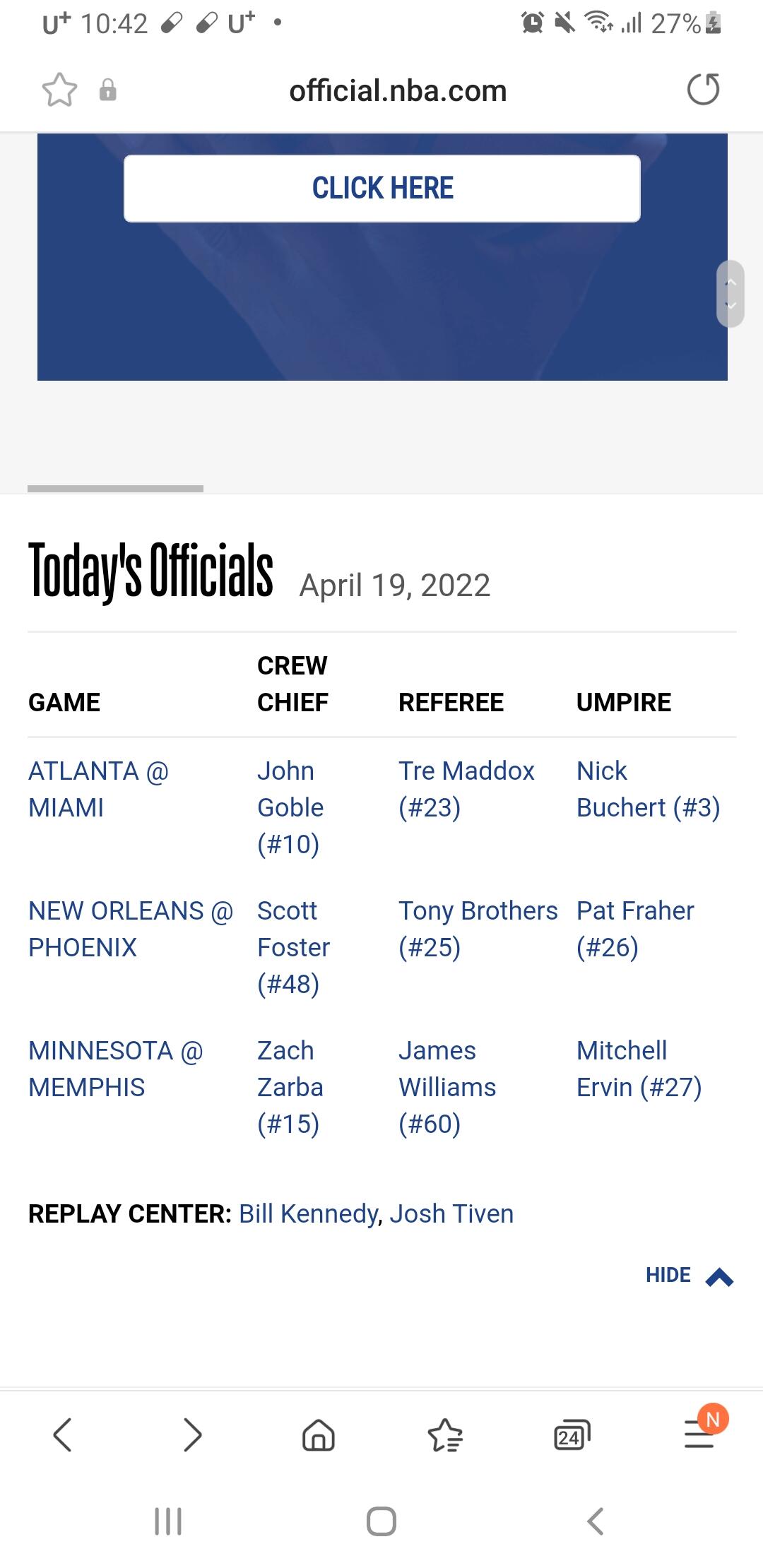Open ATLANTA @ MIAMI game link
Viewport: 763px width, 1568px height.
[99, 789]
